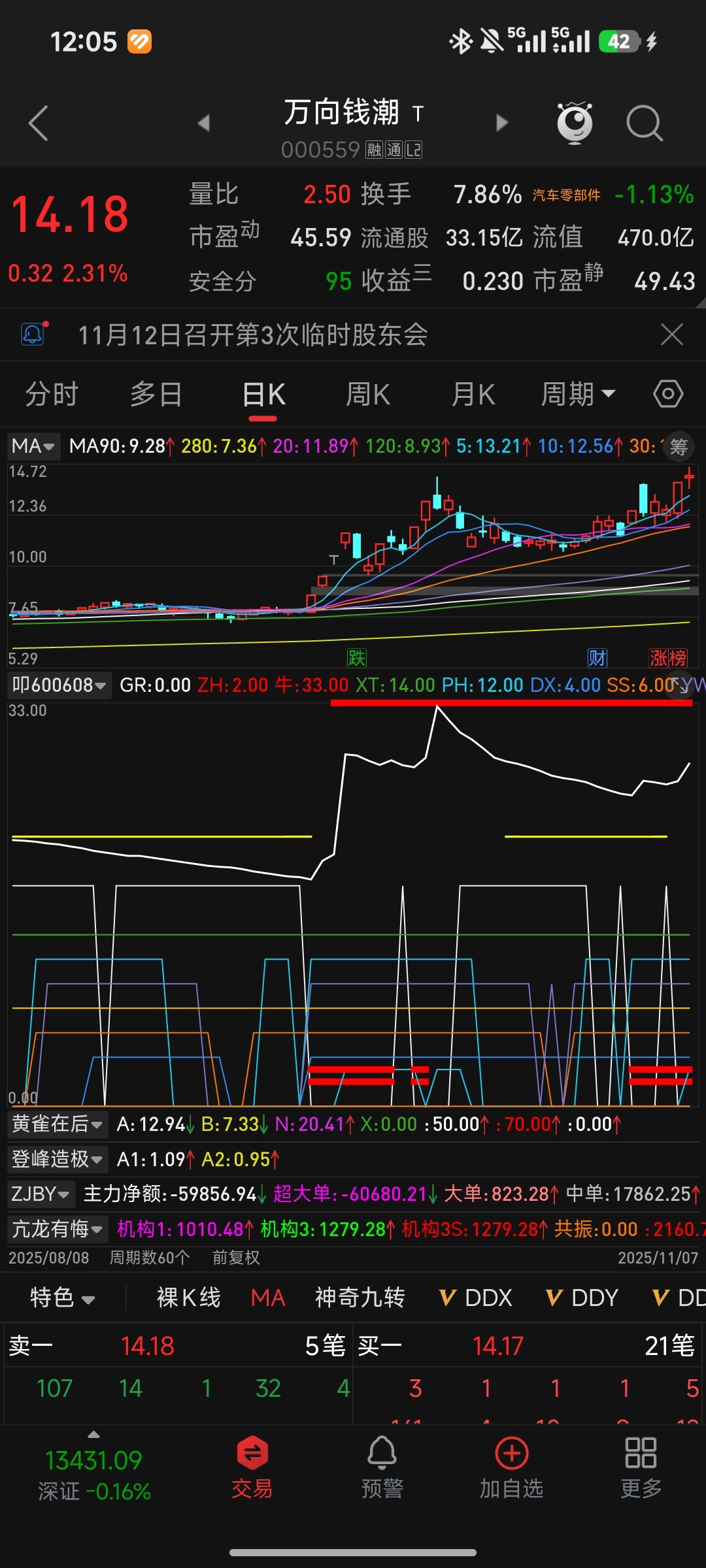Open the MA indicator dropdown
Viewport: 706px width, 1568px height.
(33, 446)
